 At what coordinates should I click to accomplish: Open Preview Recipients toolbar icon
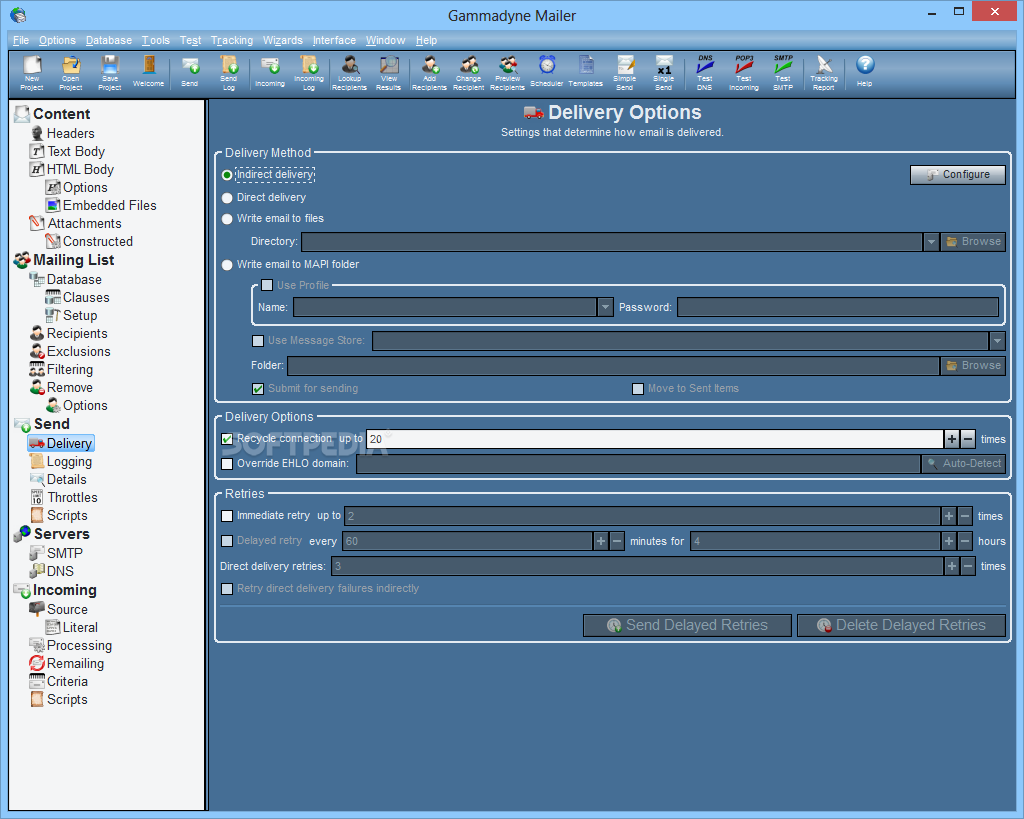(x=507, y=72)
